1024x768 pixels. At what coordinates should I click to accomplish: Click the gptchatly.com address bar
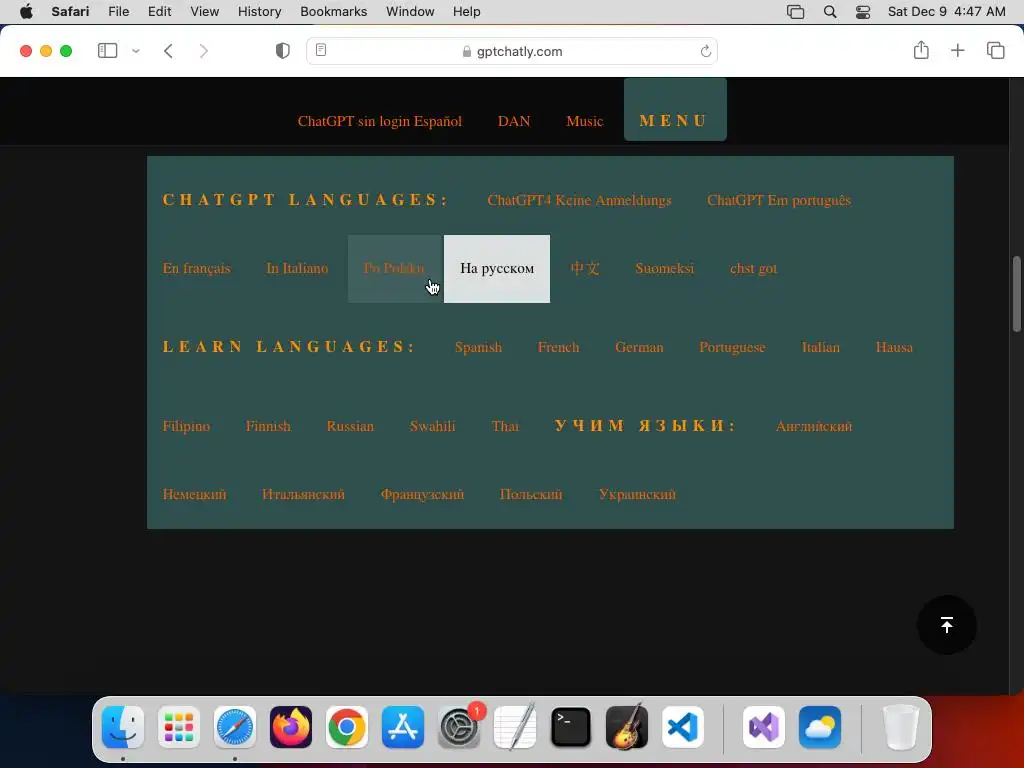[x=512, y=51]
